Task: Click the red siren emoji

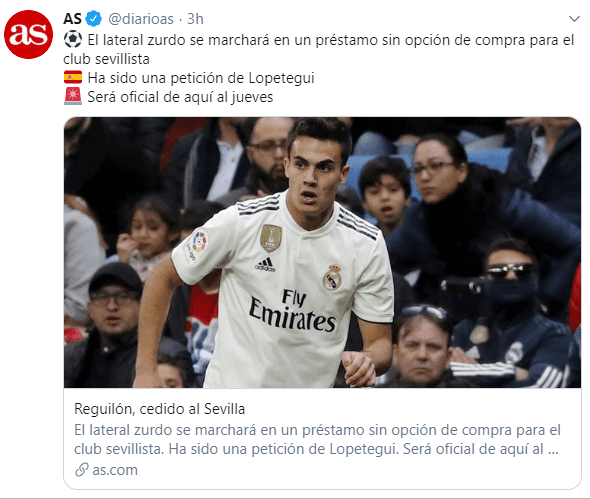Action: [x=73, y=96]
